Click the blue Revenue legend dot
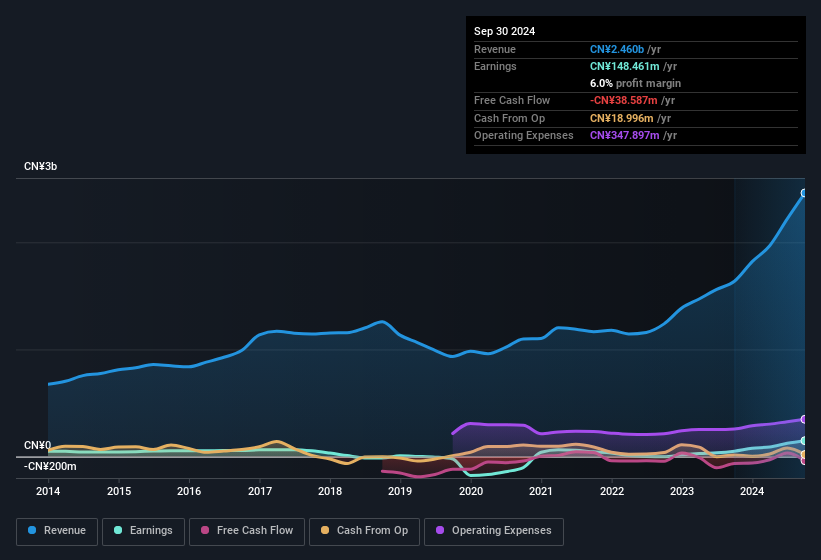The height and width of the screenshot is (560, 821). (x=33, y=531)
